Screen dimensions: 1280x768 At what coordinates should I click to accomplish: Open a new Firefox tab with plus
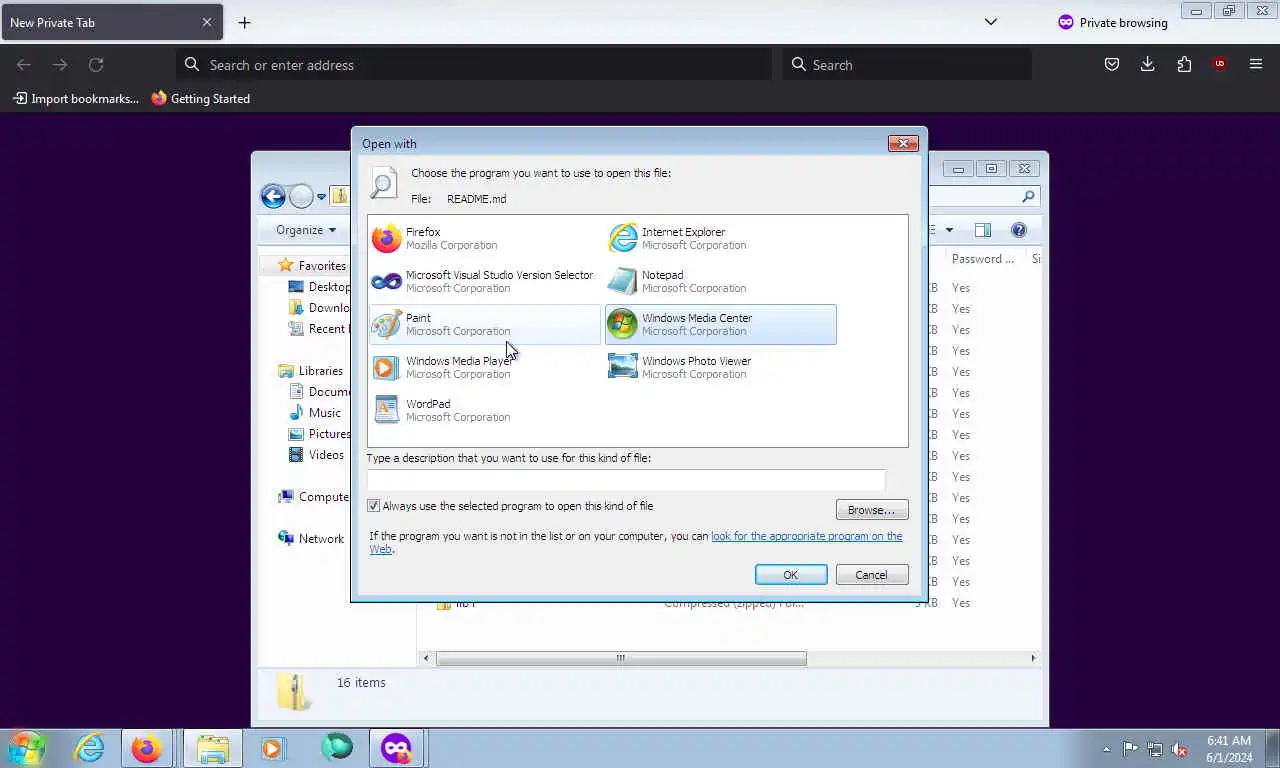pos(244,22)
